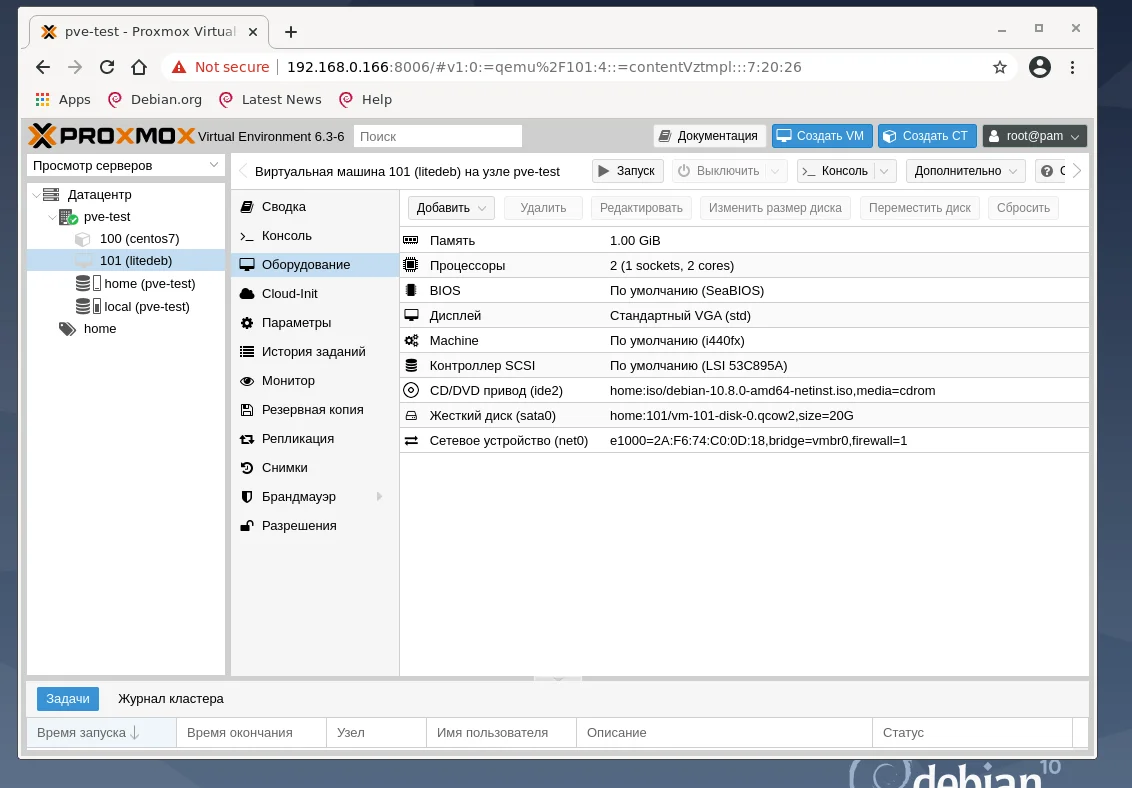Click the Proxmox logo in the top bar

pos(105,135)
